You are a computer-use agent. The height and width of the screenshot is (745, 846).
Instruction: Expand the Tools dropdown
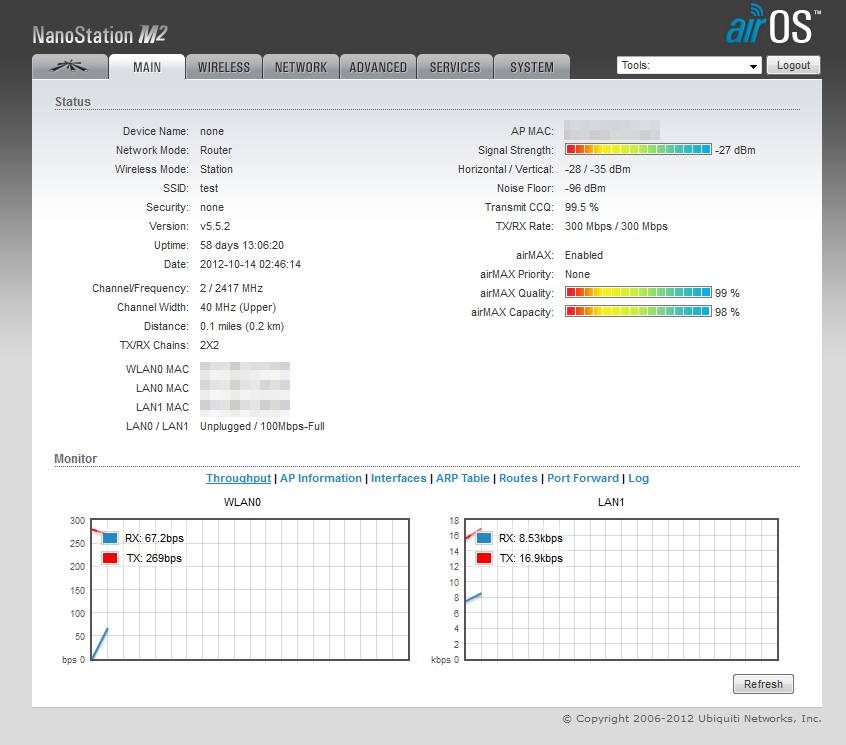coord(689,65)
